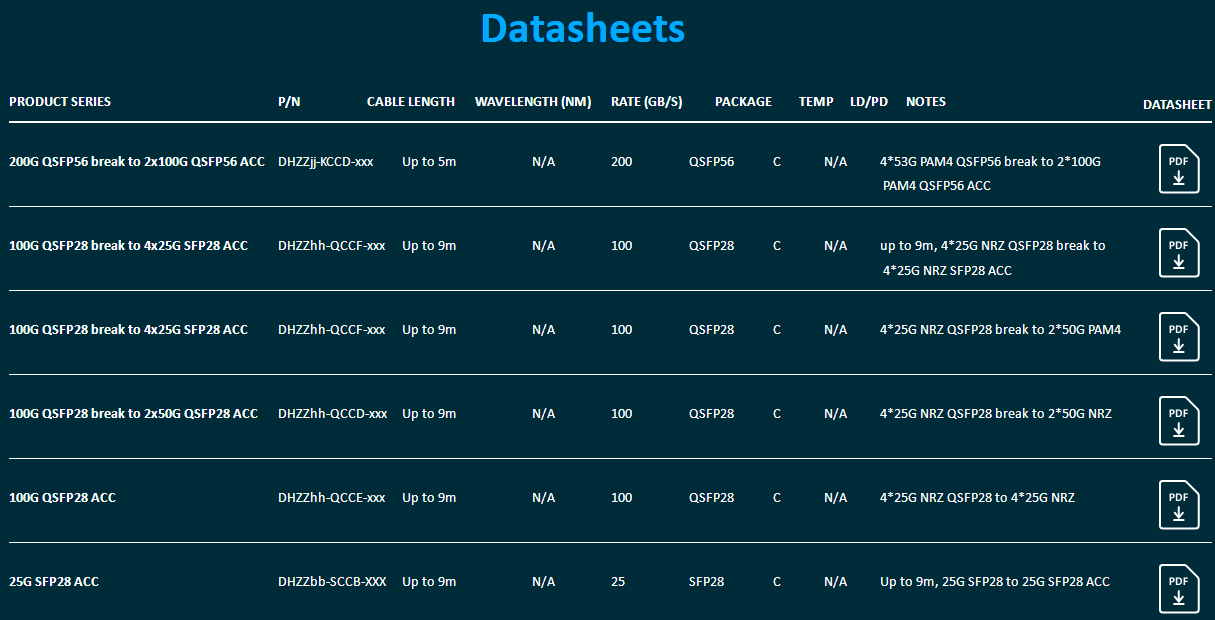Viewport: 1215px width, 620px height.
Task: Click note '4*25G NRZ QSFP28 to 4*25G NRZ'
Action: [x=977, y=497]
